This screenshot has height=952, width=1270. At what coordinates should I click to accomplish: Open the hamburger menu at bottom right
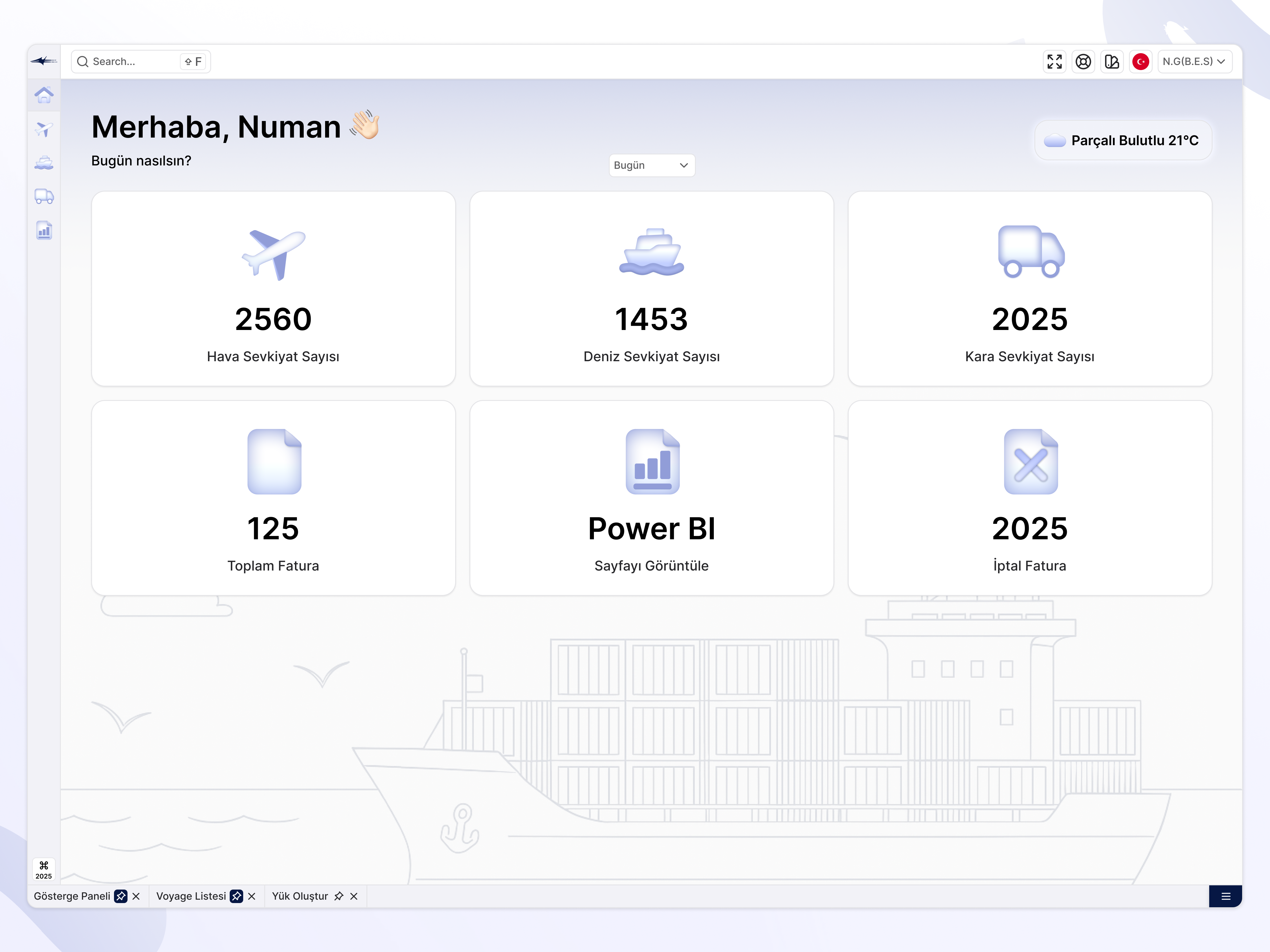point(1225,896)
